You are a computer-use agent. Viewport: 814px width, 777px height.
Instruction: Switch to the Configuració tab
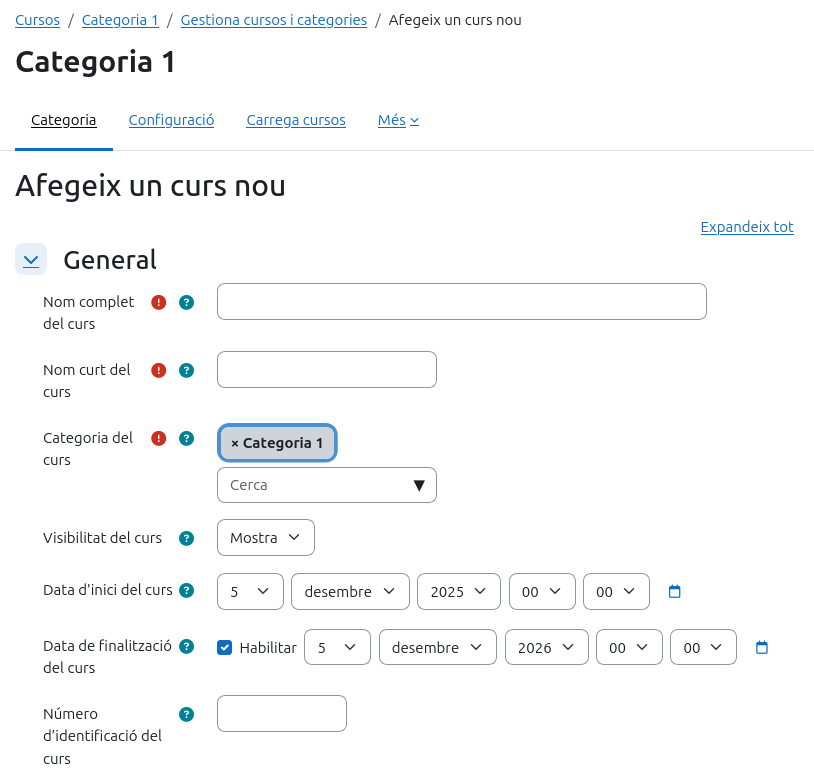tap(171, 120)
